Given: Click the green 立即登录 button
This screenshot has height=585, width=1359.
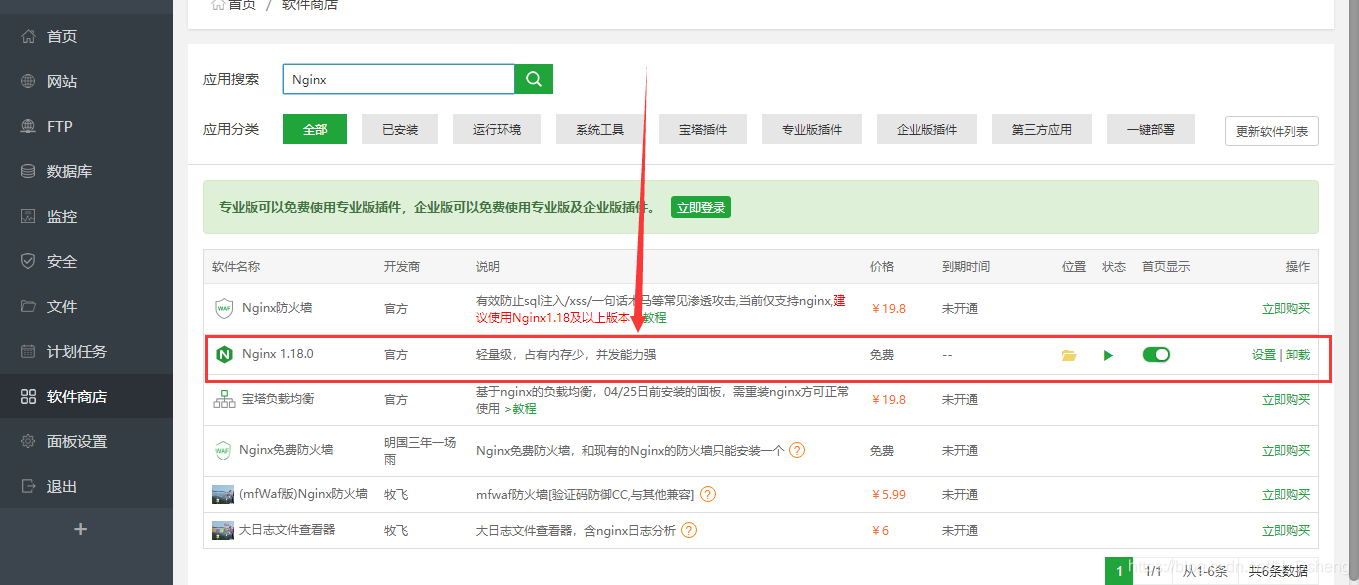Looking at the screenshot, I should 701,208.
